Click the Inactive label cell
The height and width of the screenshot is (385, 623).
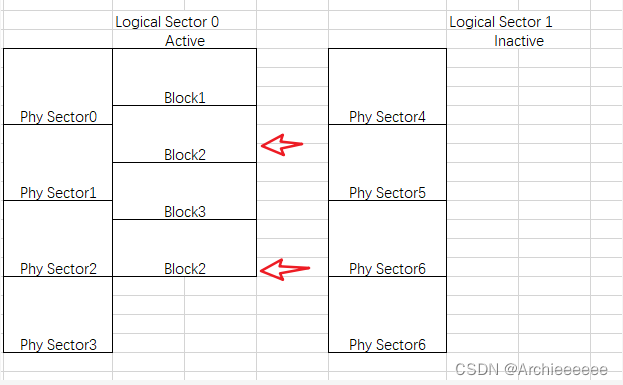(x=519, y=39)
